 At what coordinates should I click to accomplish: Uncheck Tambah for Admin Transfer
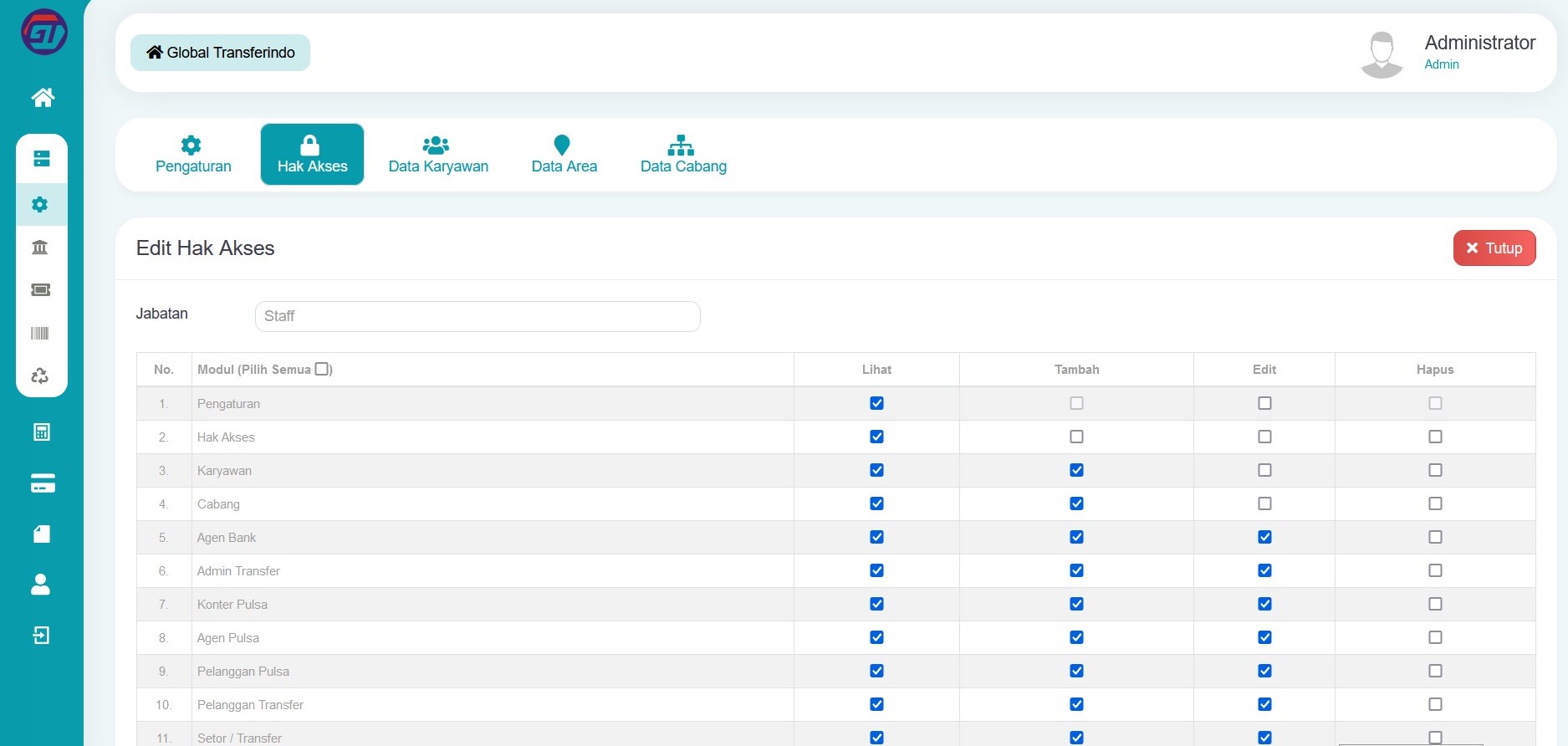(x=1076, y=570)
